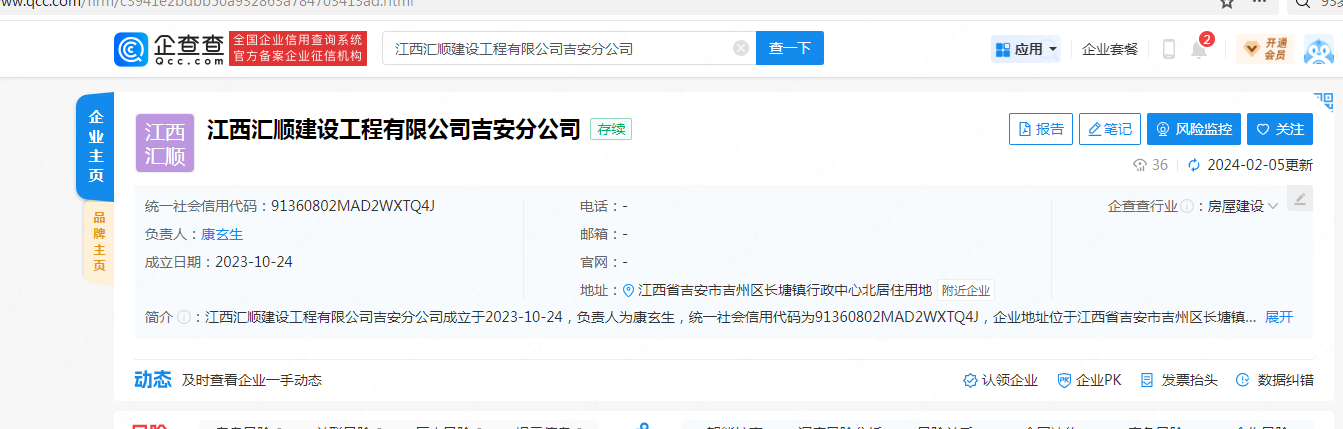Screen dimensions: 1343x429
Task: Clear the search box with the X icon
Action: [740, 48]
